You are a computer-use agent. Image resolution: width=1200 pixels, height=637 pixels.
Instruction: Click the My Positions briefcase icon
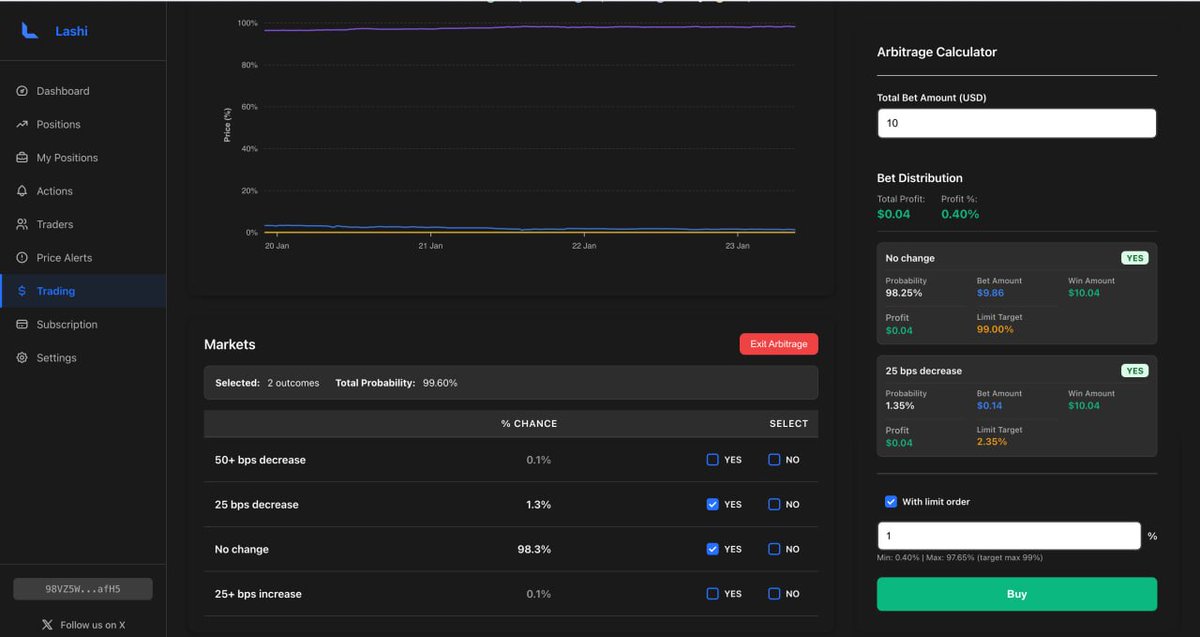[22, 158]
